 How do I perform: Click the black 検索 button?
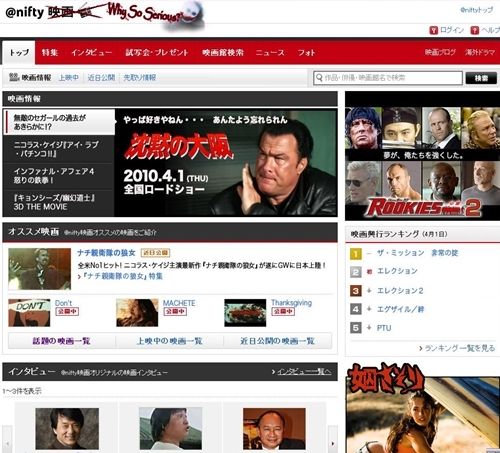click(481, 78)
